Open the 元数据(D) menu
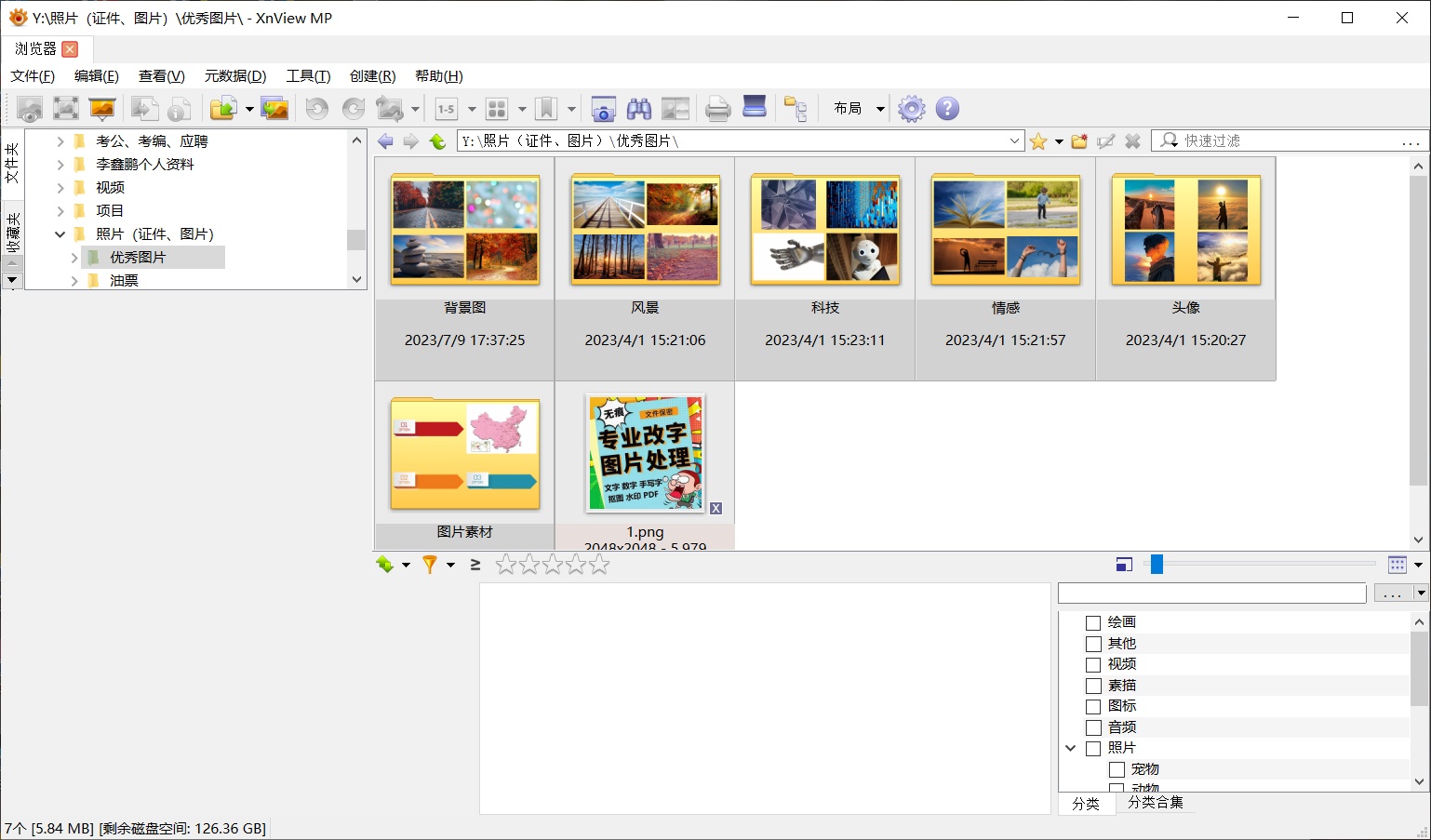 pyautogui.click(x=235, y=76)
